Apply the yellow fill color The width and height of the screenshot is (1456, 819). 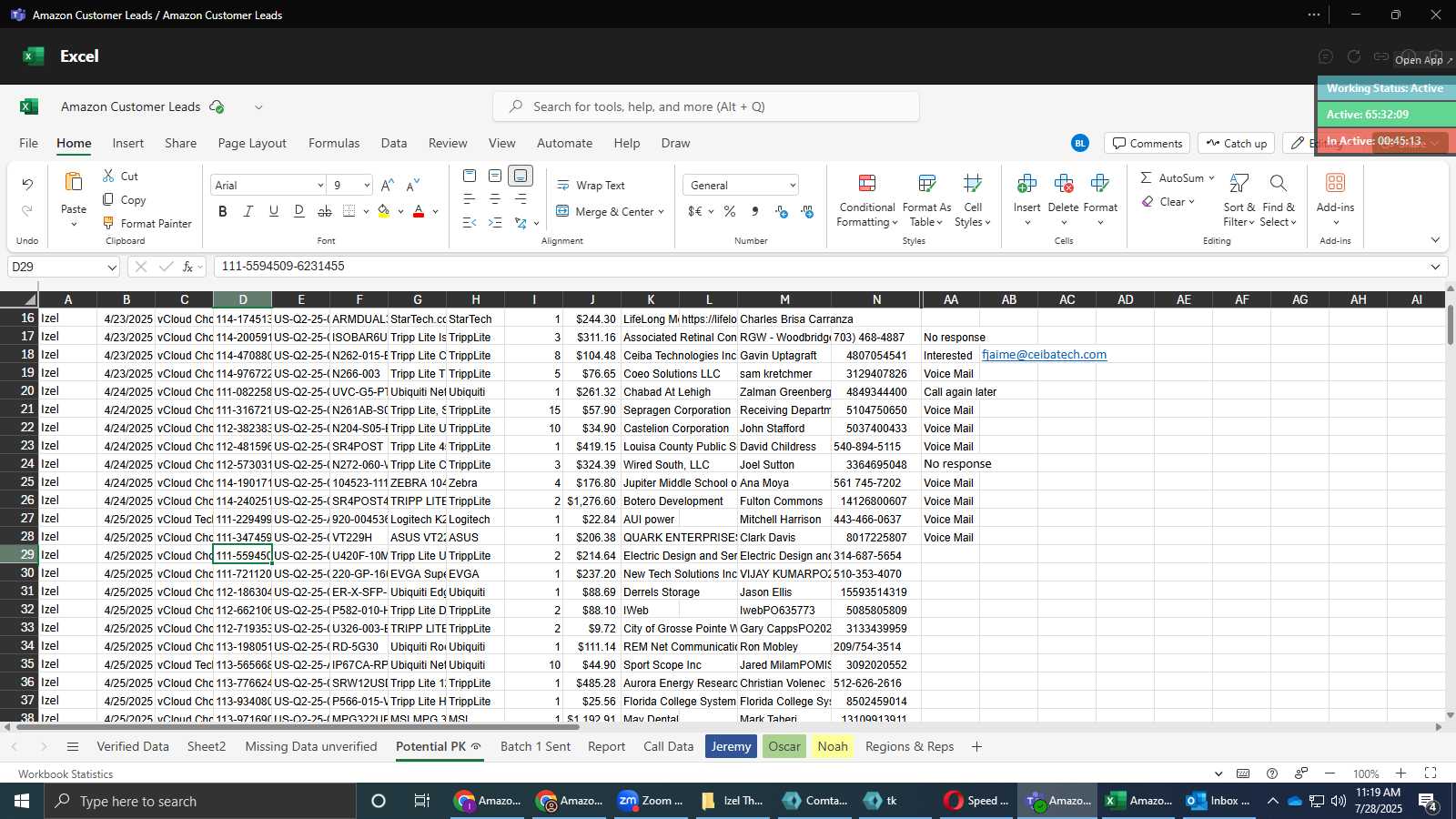pyautogui.click(x=384, y=211)
